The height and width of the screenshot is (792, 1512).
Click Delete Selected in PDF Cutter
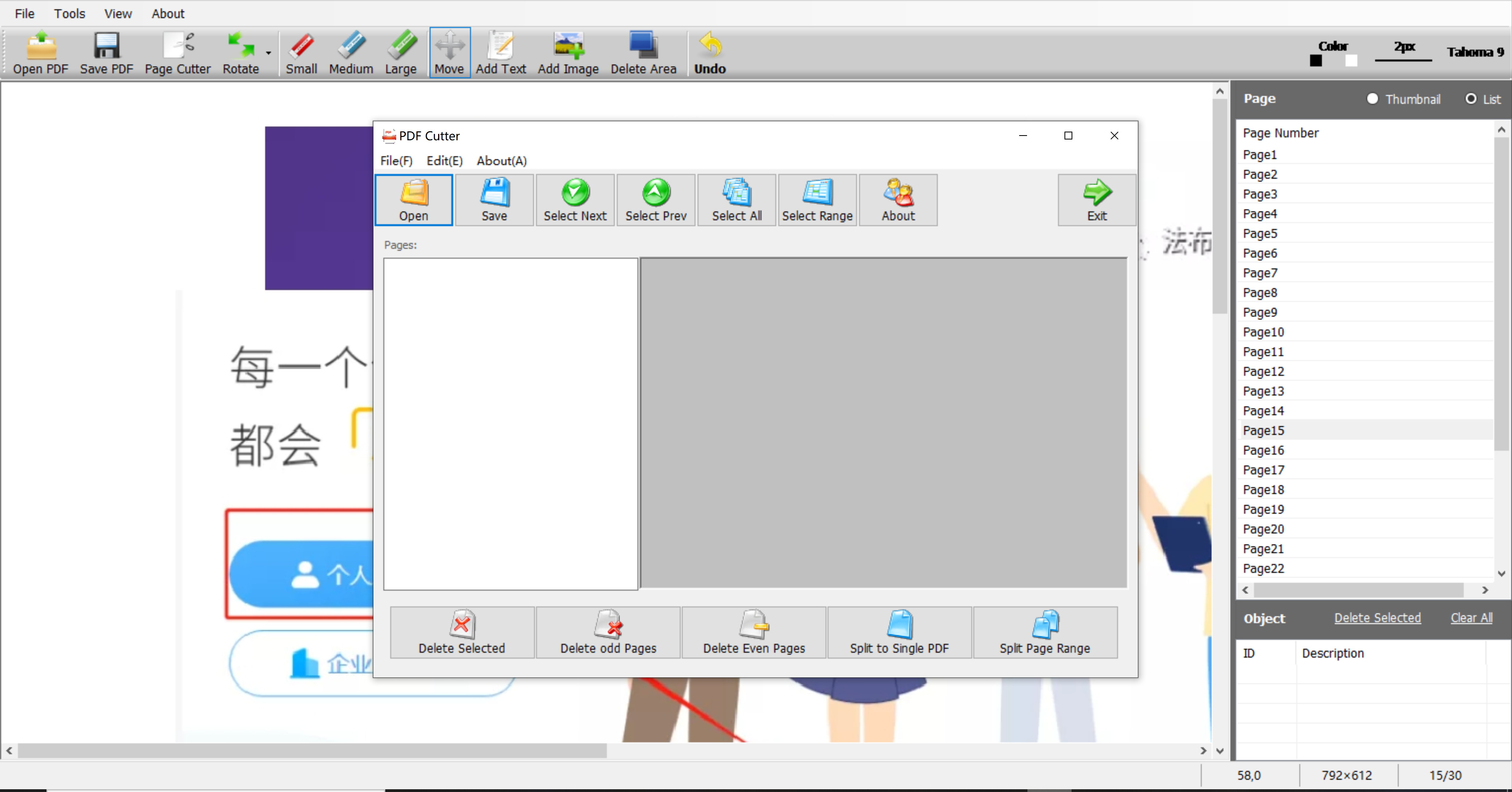(462, 632)
